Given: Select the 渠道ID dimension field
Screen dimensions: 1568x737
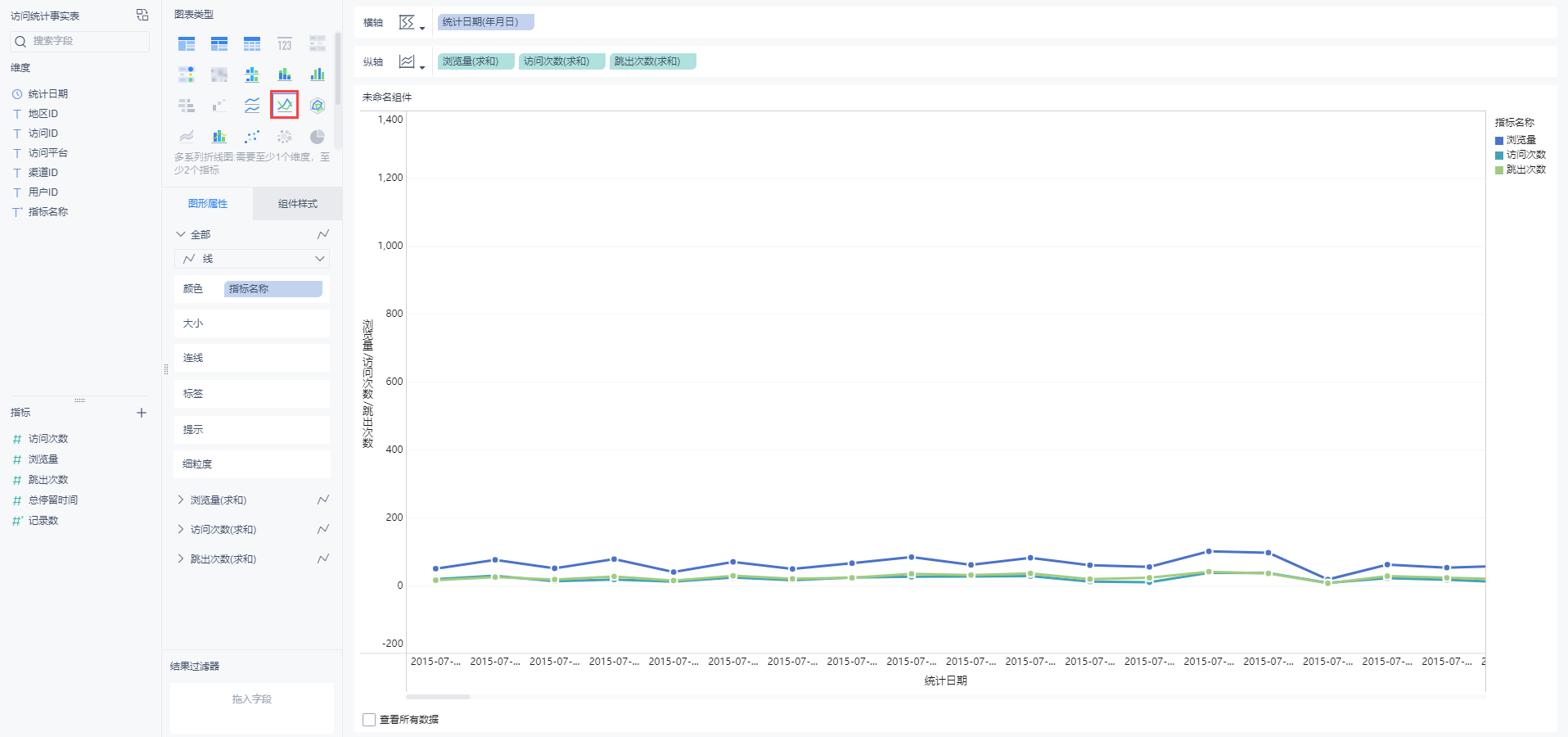Looking at the screenshot, I should tap(43, 173).
